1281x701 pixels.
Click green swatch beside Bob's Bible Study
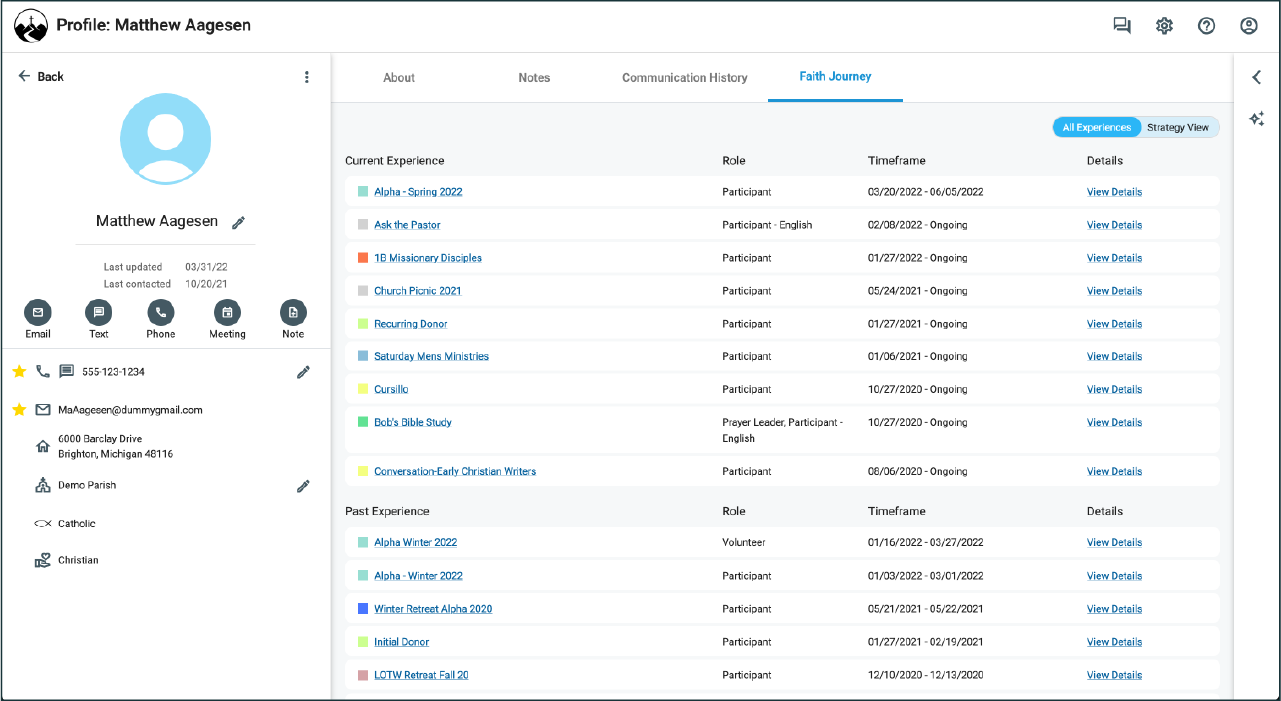tap(363, 422)
